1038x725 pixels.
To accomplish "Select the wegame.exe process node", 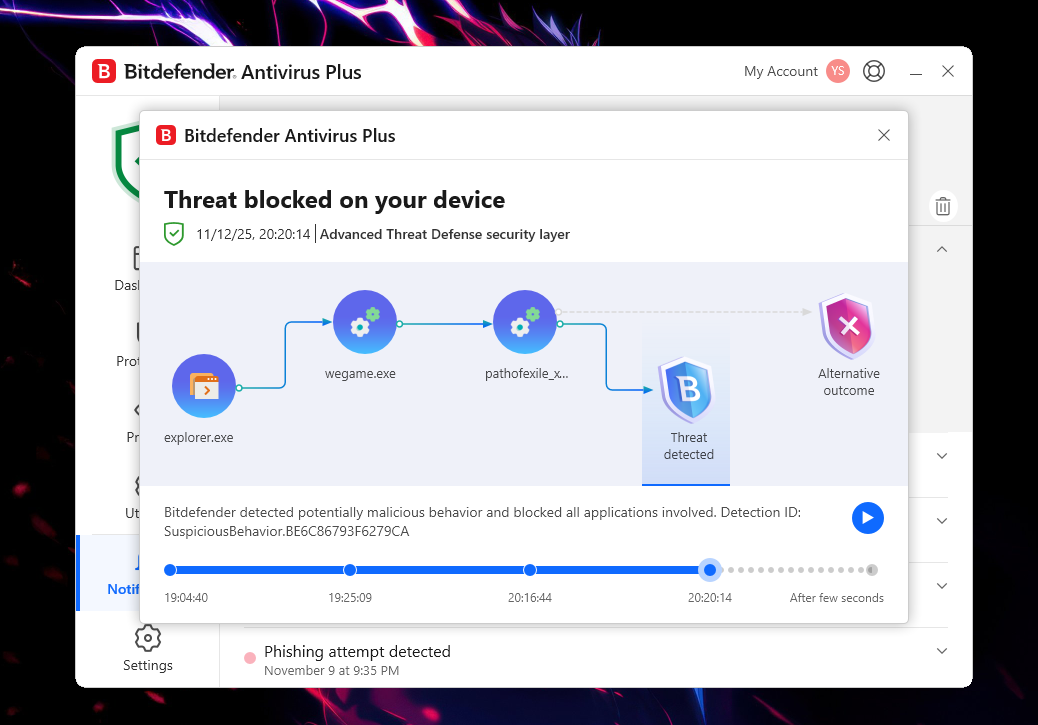I will coord(365,322).
